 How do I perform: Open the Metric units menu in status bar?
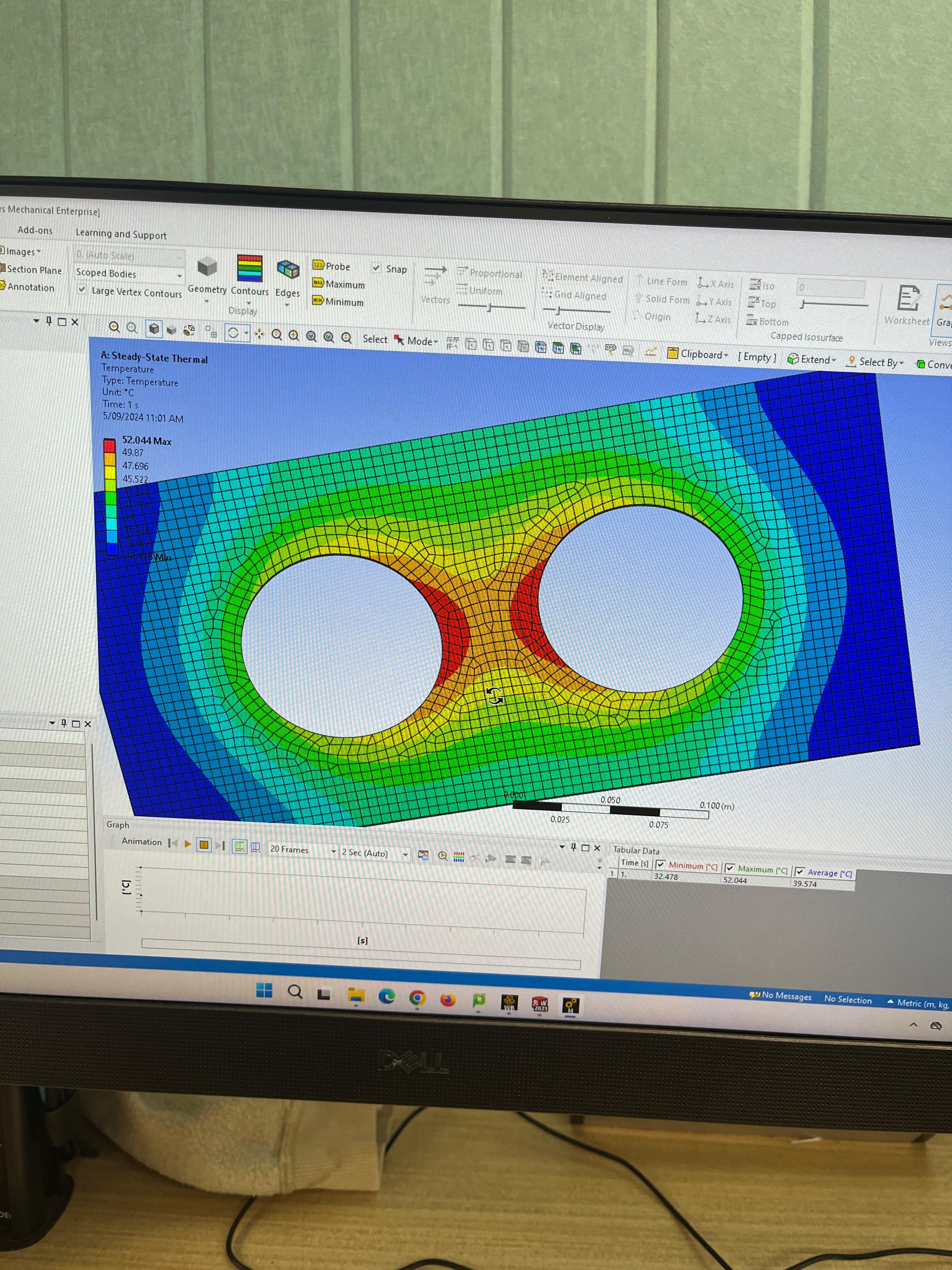918,1003
